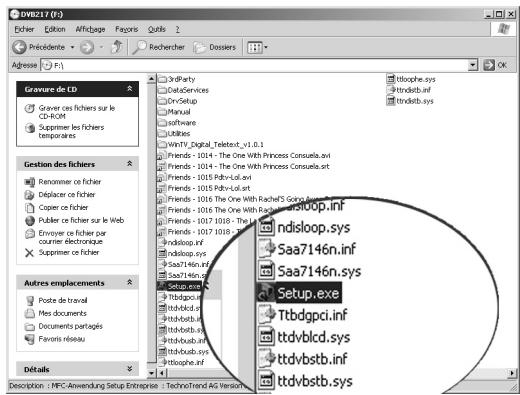Collapse the Gravure de CD panel
Image resolution: width=520 pixels, height=395 pixels.
click(130, 89)
